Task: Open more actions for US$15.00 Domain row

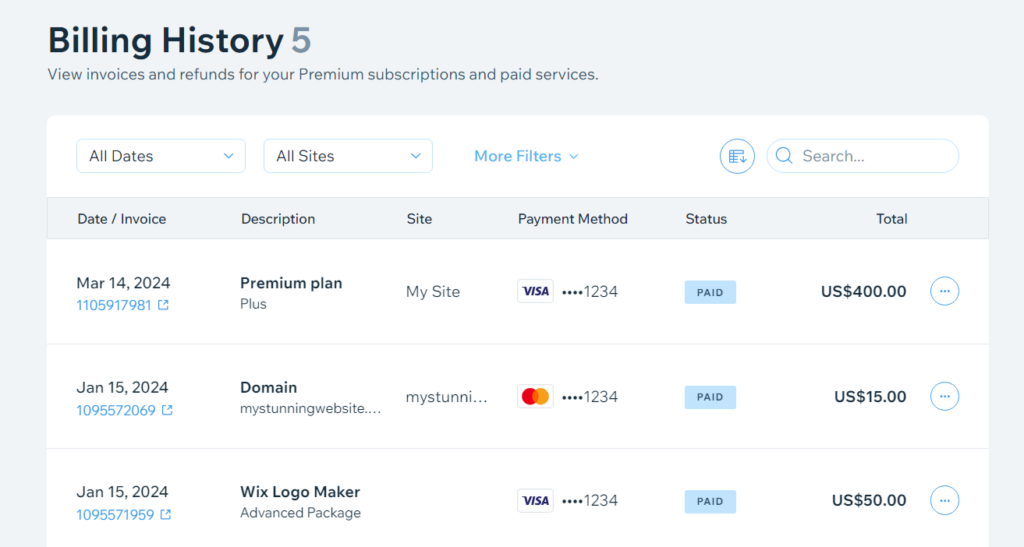Action: click(x=944, y=396)
